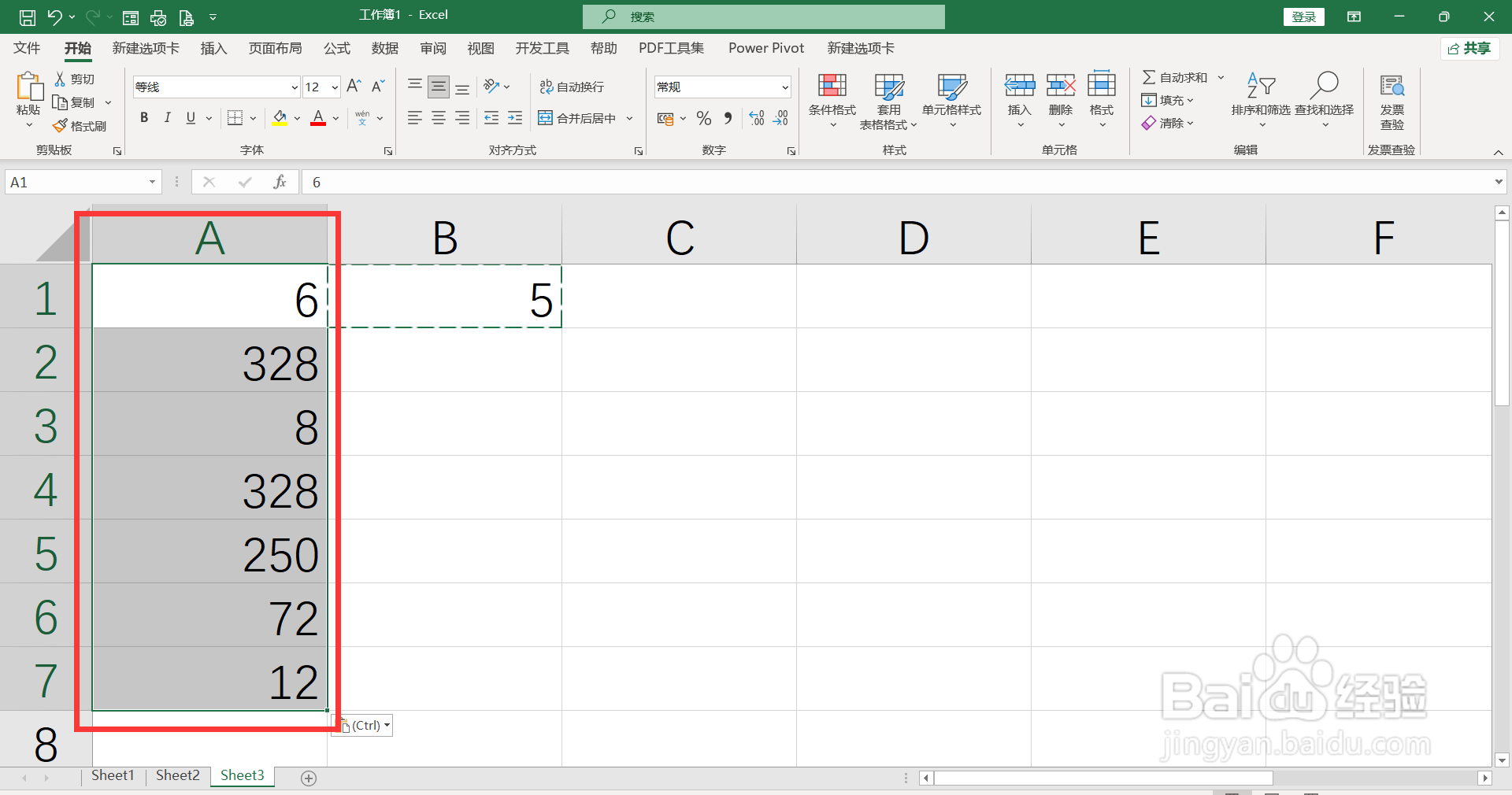This screenshot has height=795, width=1512.
Task: Expand the formula bar
Action: [x=1498, y=182]
